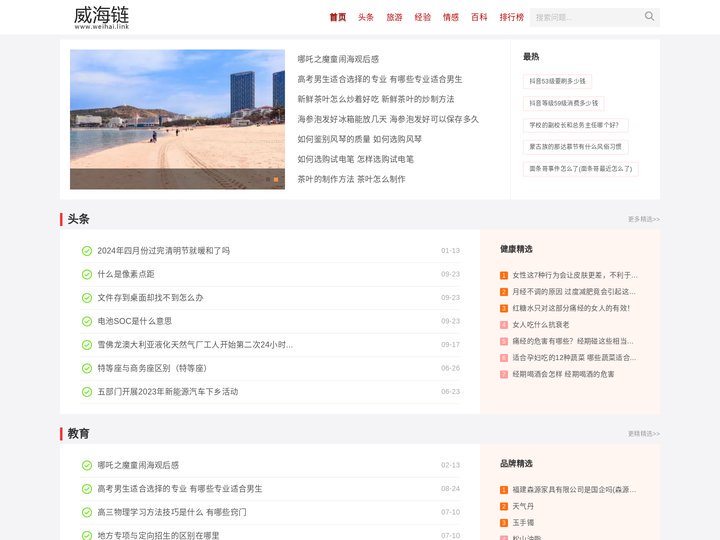Open article 茶叶的制作方法
The width and height of the screenshot is (720, 540).
click(x=351, y=179)
